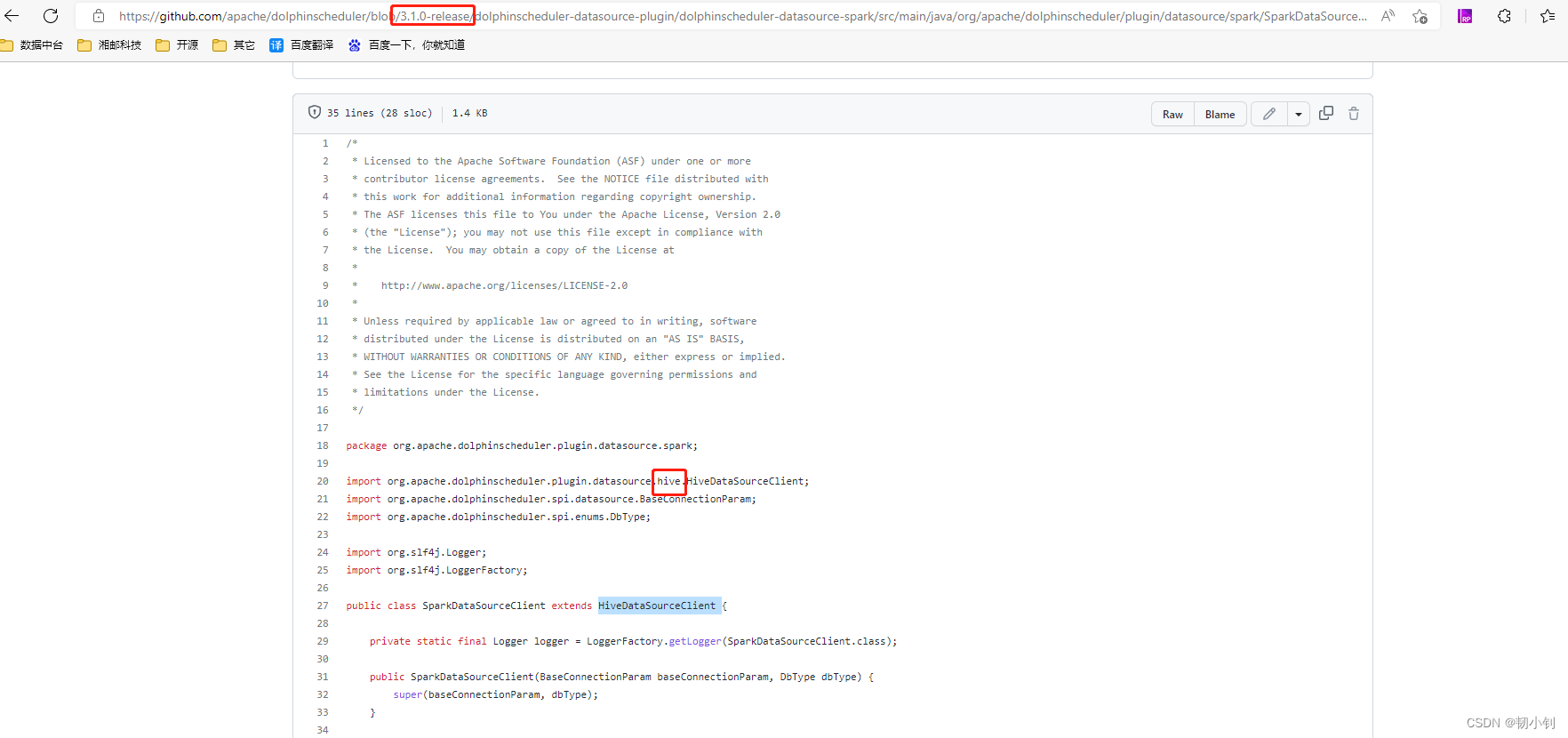
Task: Expand the edit options dropdown arrow
Action: pyautogui.click(x=1299, y=114)
